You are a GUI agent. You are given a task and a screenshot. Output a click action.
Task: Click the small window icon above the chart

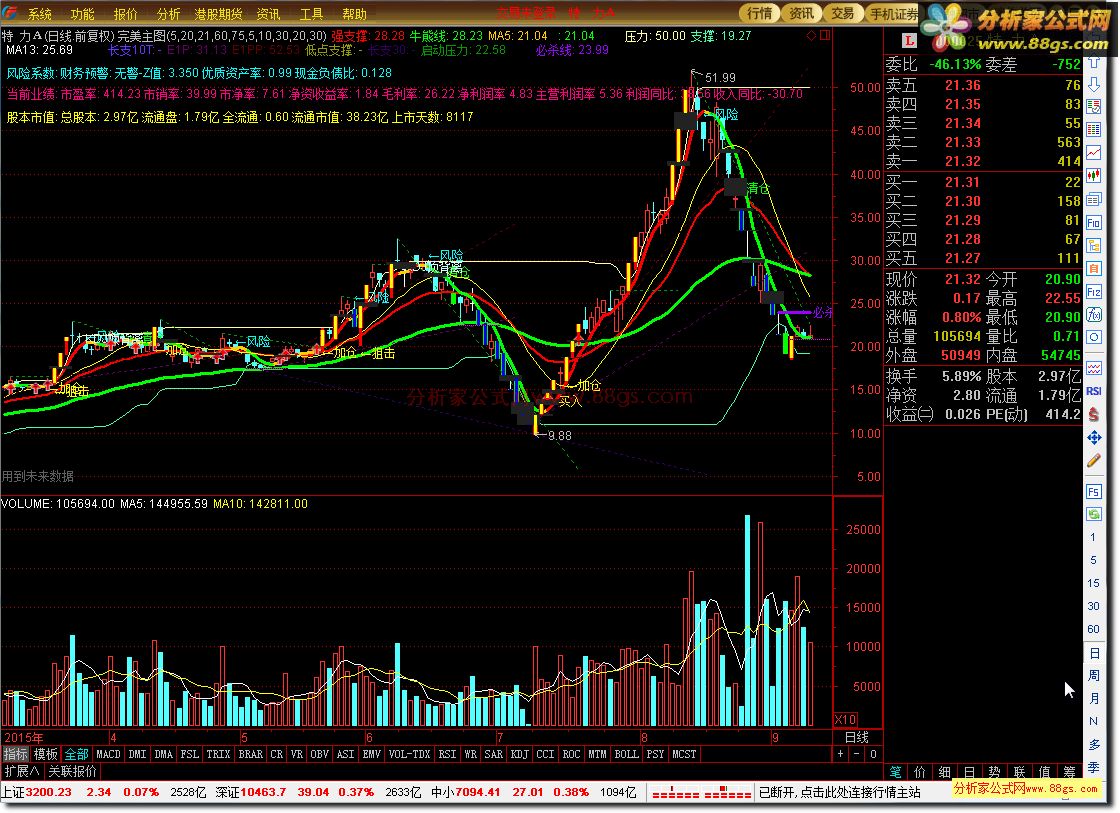825,35
